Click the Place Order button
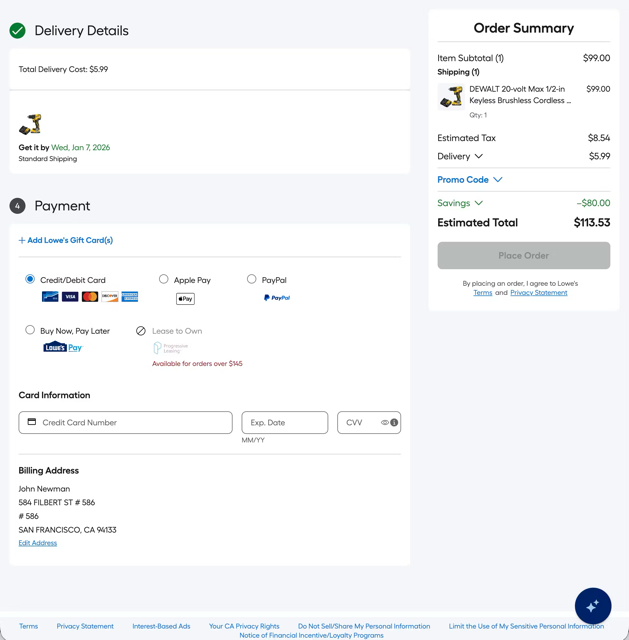The image size is (629, 640). (524, 256)
